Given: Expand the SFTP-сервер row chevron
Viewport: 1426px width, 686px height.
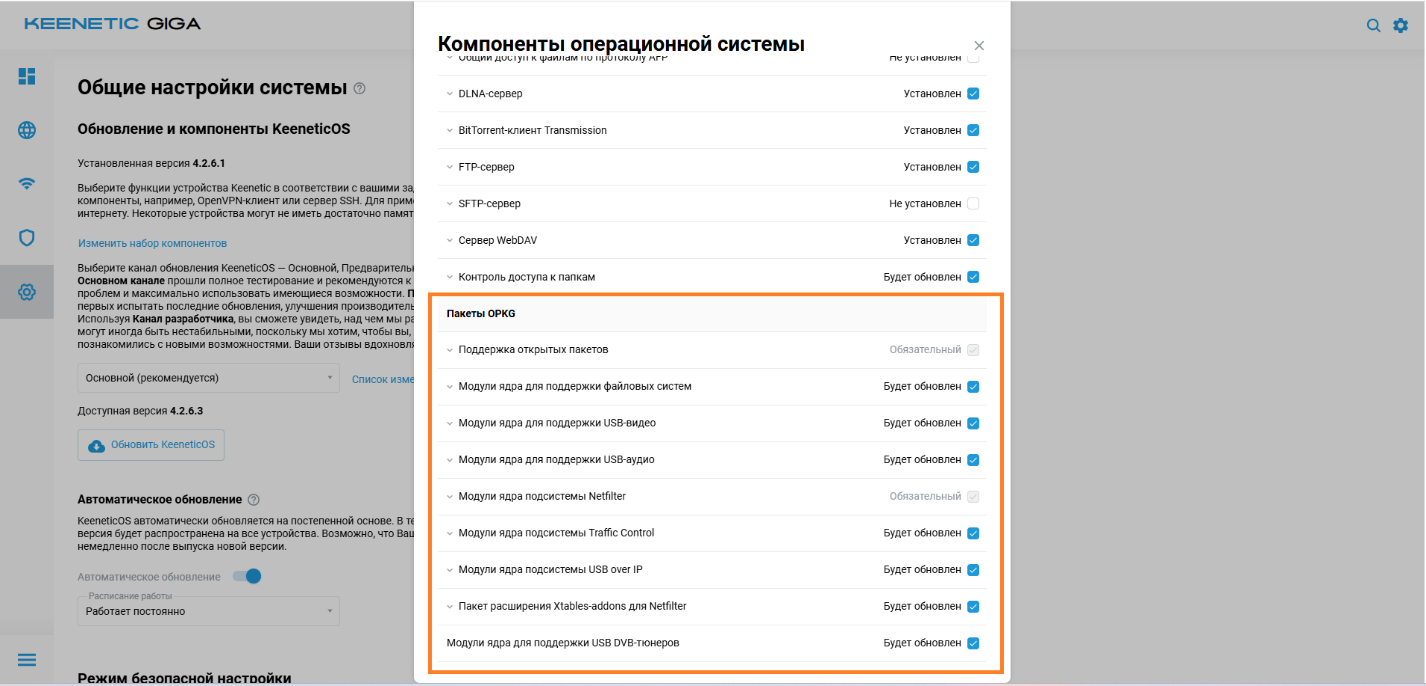Looking at the screenshot, I should (450, 204).
